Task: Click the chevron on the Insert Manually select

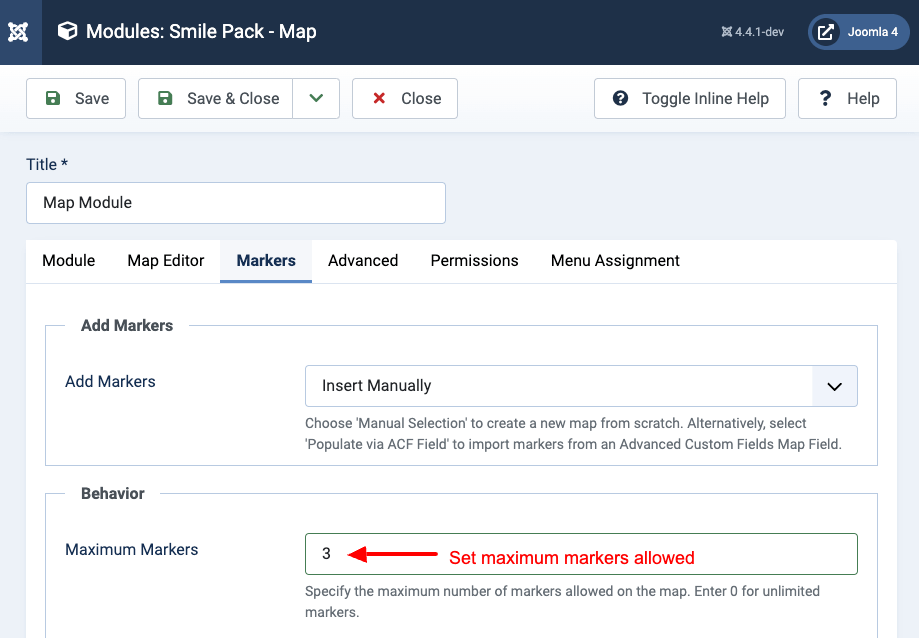Action: (835, 387)
